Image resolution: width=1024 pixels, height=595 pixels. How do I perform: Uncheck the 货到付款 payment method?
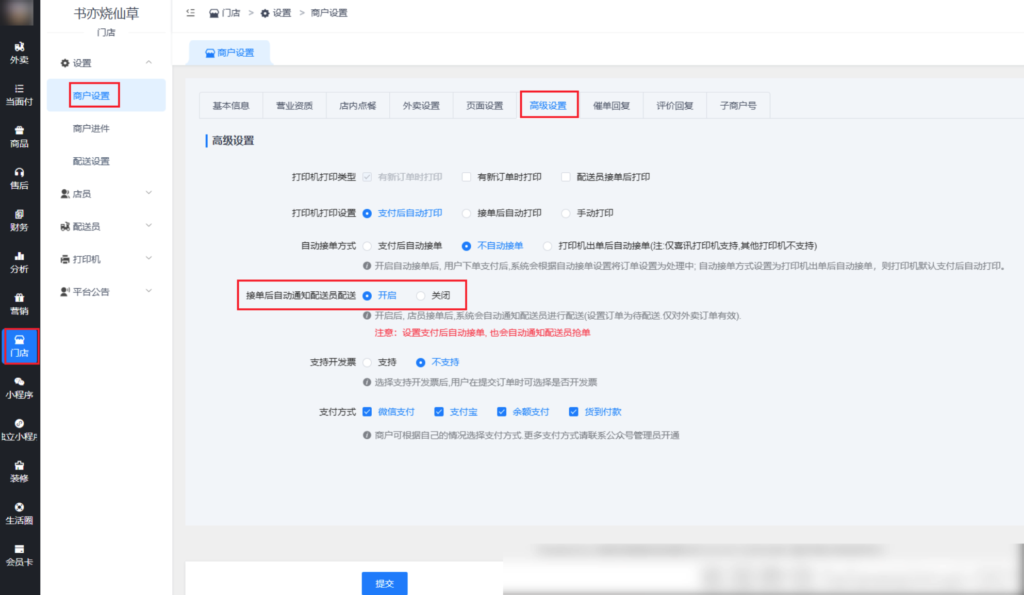pos(572,411)
